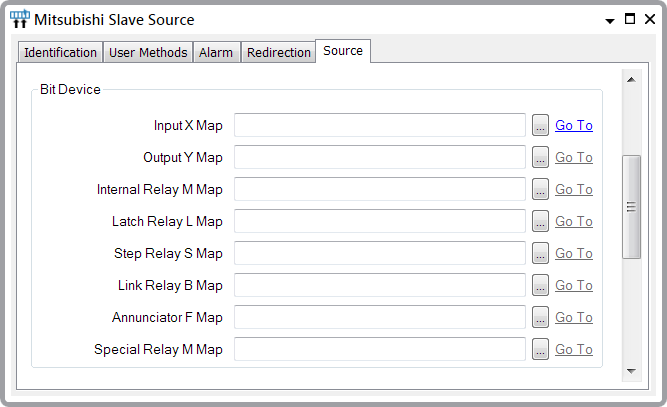Open the User Methods tab

coord(148,53)
